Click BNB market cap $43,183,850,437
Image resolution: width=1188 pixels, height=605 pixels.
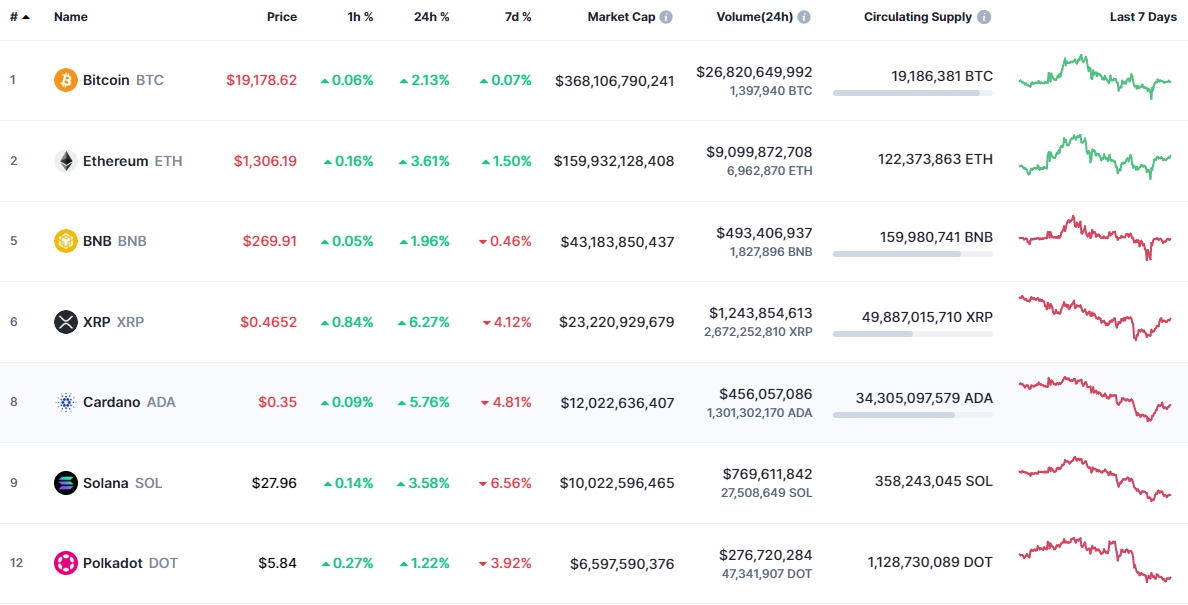(x=617, y=242)
